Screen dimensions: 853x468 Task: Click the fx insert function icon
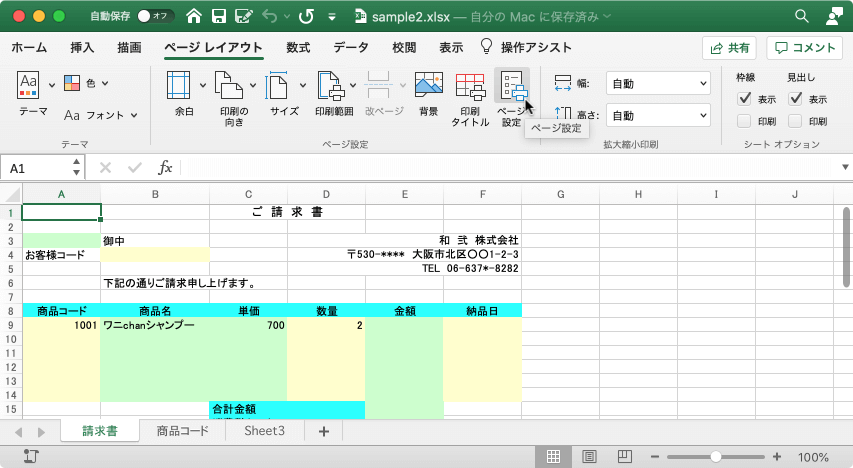[165, 168]
